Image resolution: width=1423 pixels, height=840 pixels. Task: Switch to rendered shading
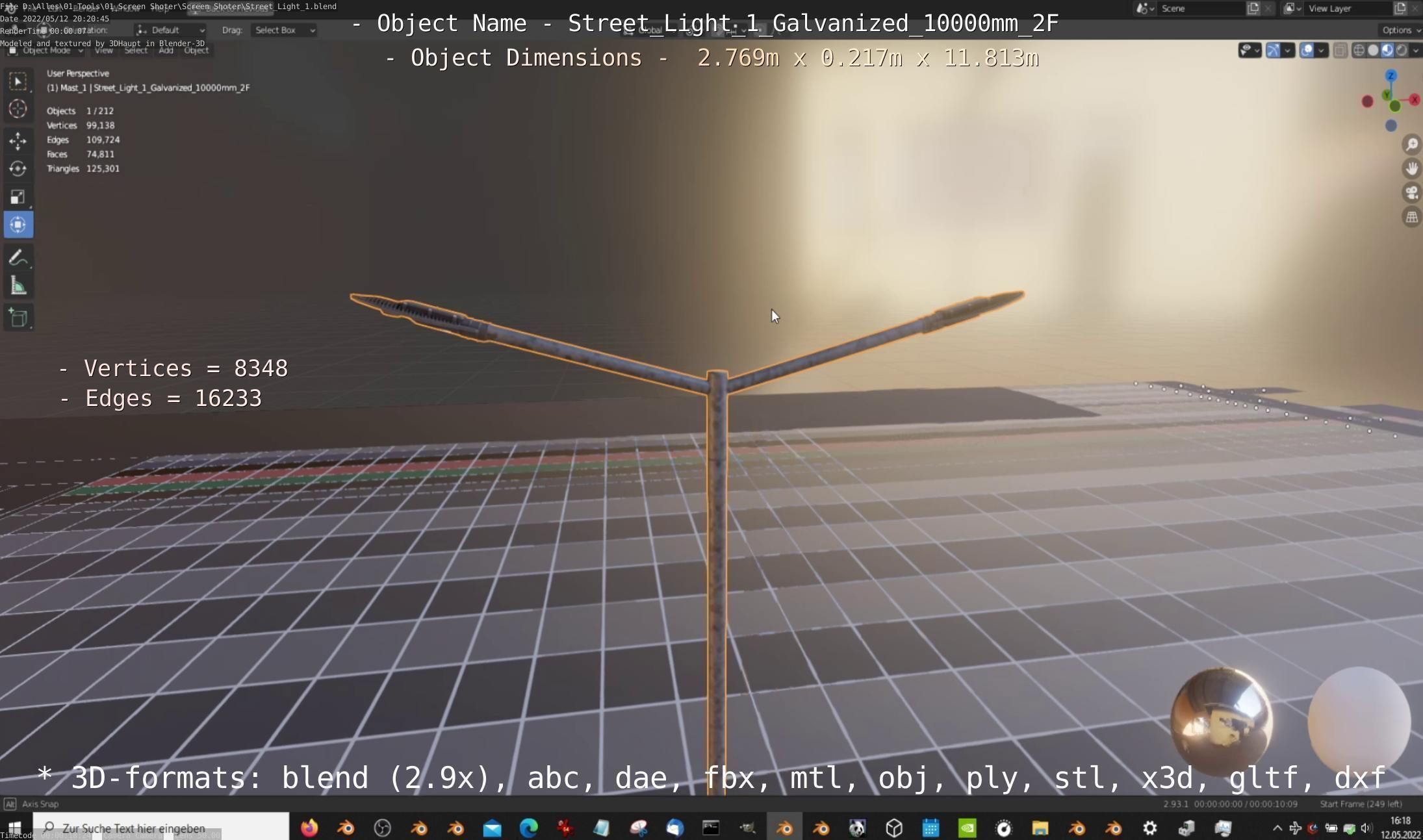(x=1402, y=51)
